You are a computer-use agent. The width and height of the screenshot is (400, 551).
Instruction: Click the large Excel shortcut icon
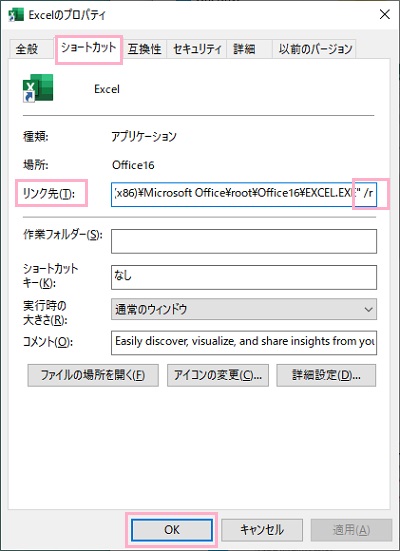[38, 88]
